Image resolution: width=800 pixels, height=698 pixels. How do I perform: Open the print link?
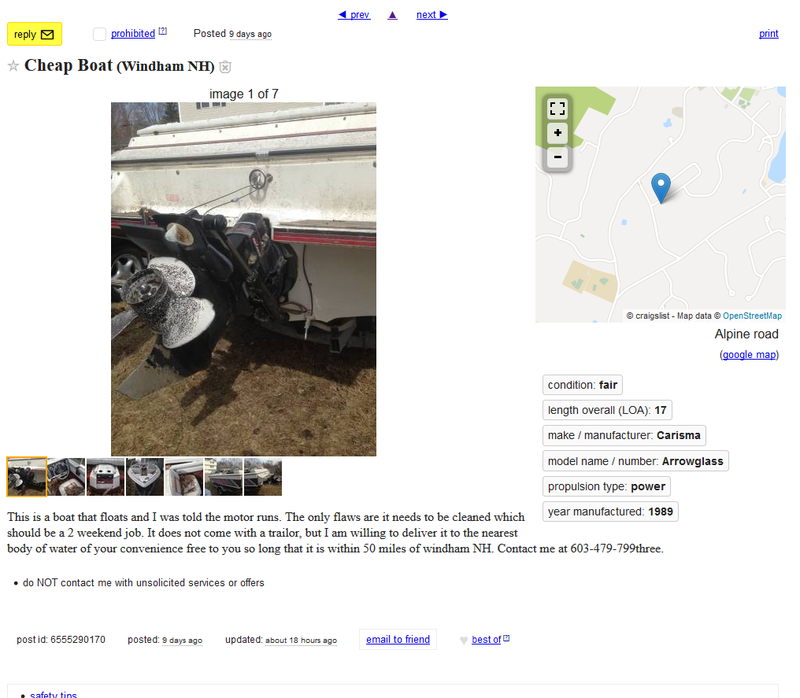[768, 34]
